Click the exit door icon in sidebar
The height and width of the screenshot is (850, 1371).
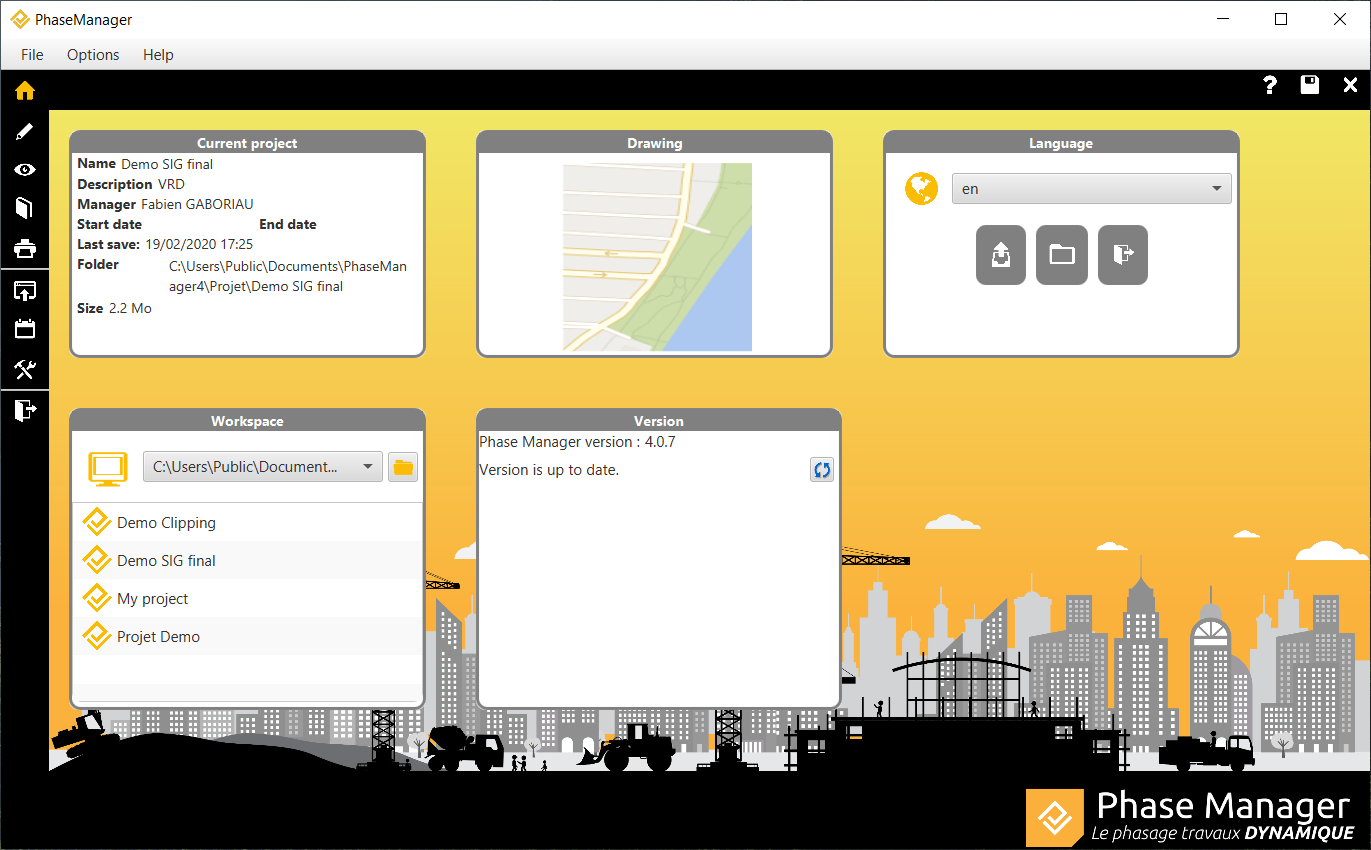[x=24, y=410]
